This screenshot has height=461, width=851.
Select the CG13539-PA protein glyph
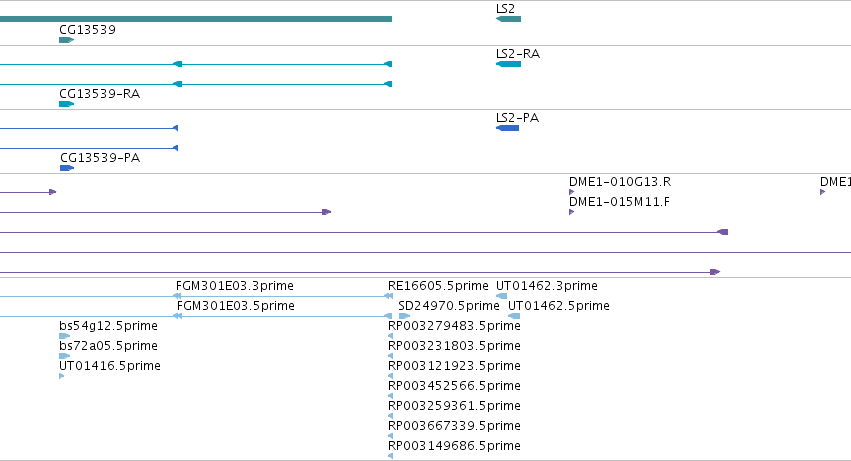[x=67, y=168]
